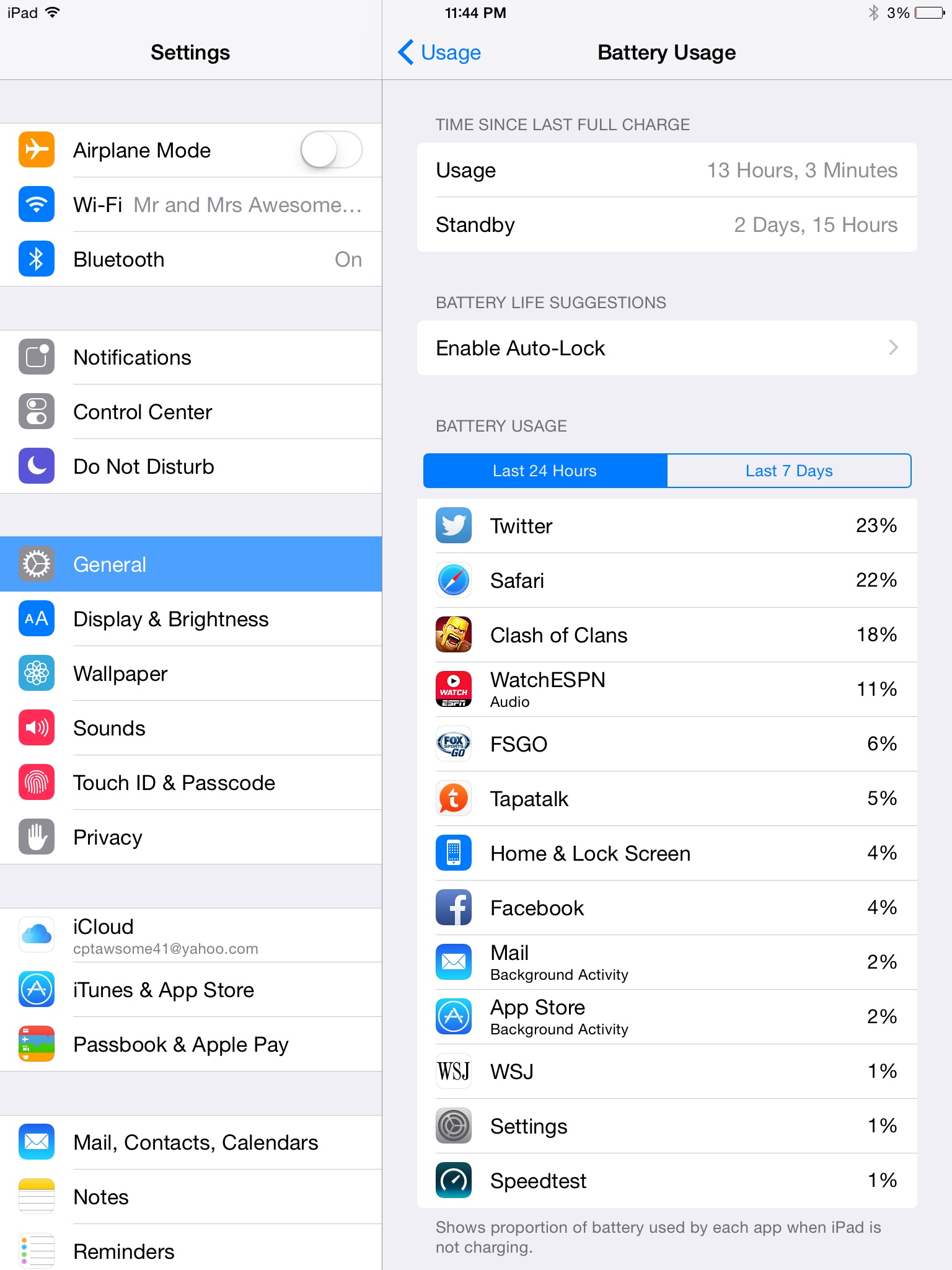Open Display & Brightness settings
Viewport: 952px width, 1270px height.
191,619
